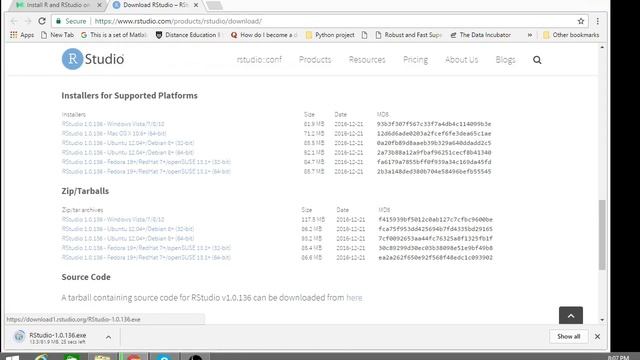Open the Apps grid shortcut
640x360 pixels.
point(22,35)
